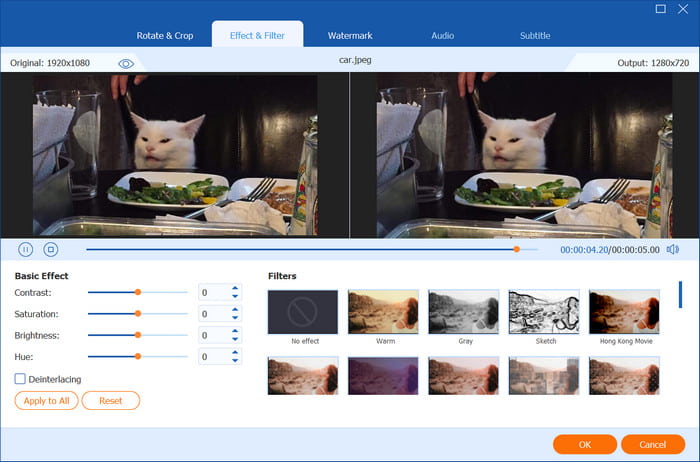Adjust the Hue slider handle

point(138,357)
